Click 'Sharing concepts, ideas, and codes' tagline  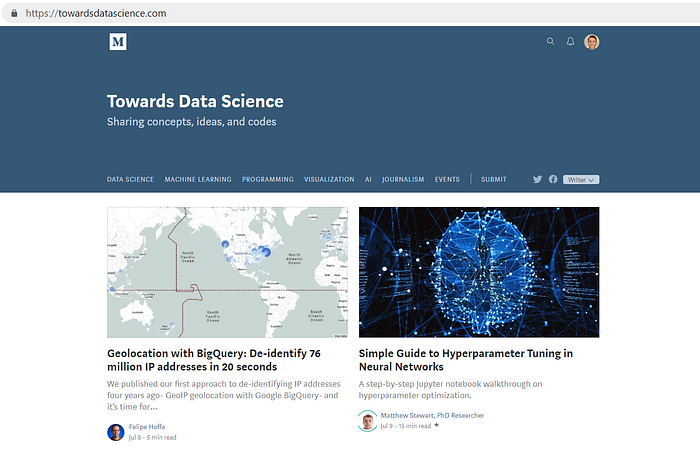pos(192,122)
